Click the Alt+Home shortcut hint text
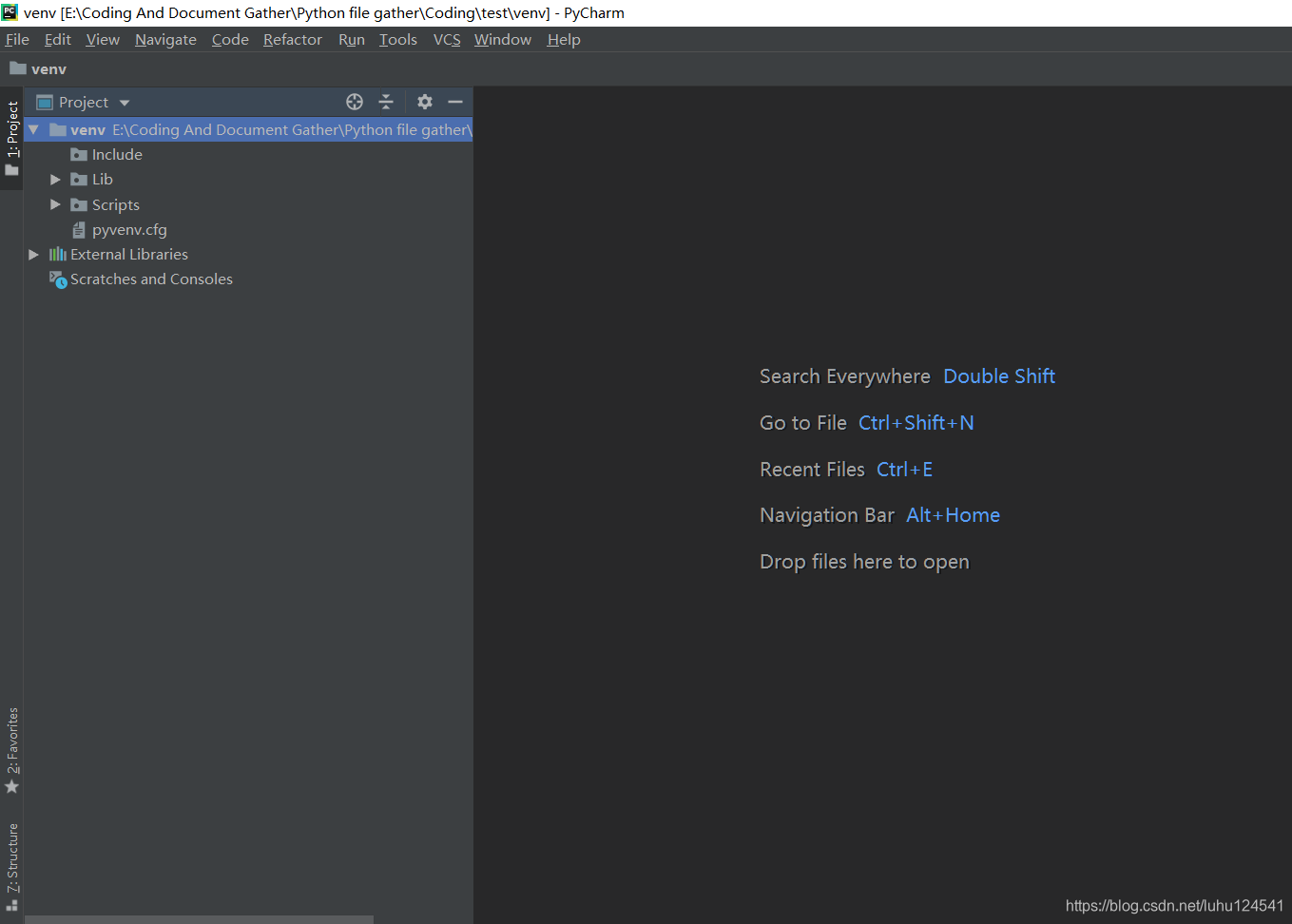The width and height of the screenshot is (1292, 924). 953,515
